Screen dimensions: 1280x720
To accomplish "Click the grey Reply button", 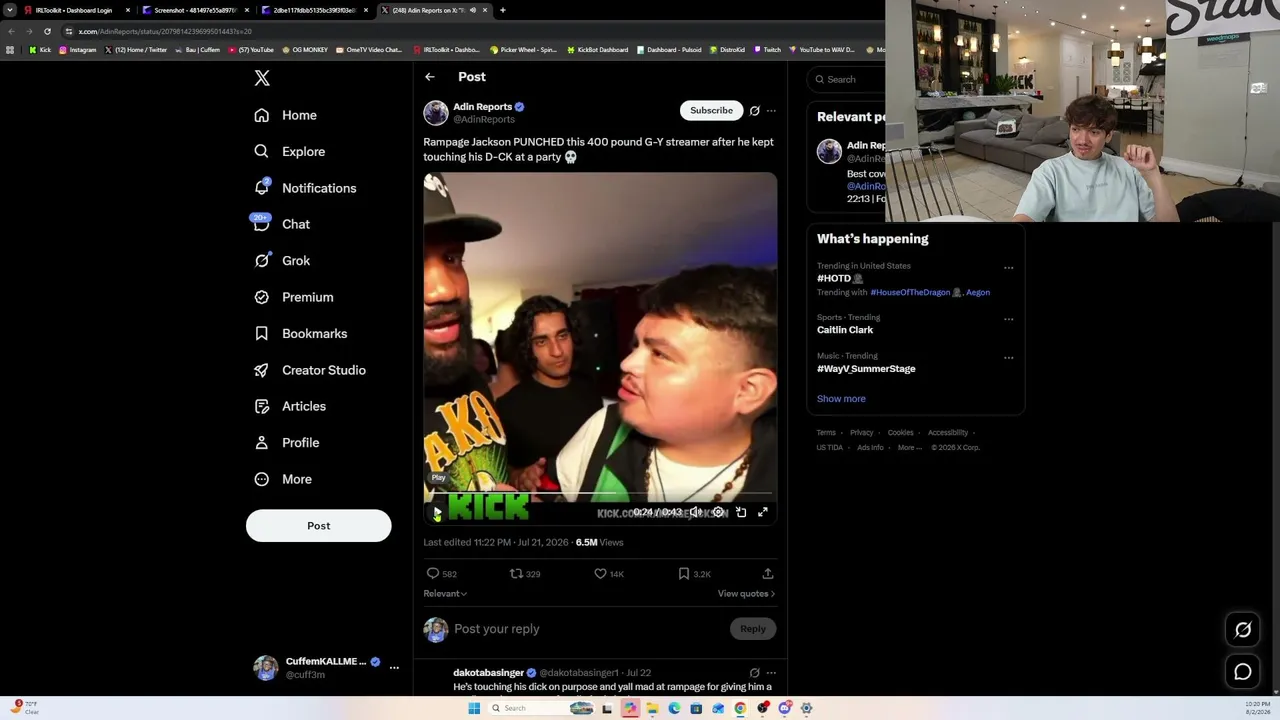I will click(x=753, y=629).
